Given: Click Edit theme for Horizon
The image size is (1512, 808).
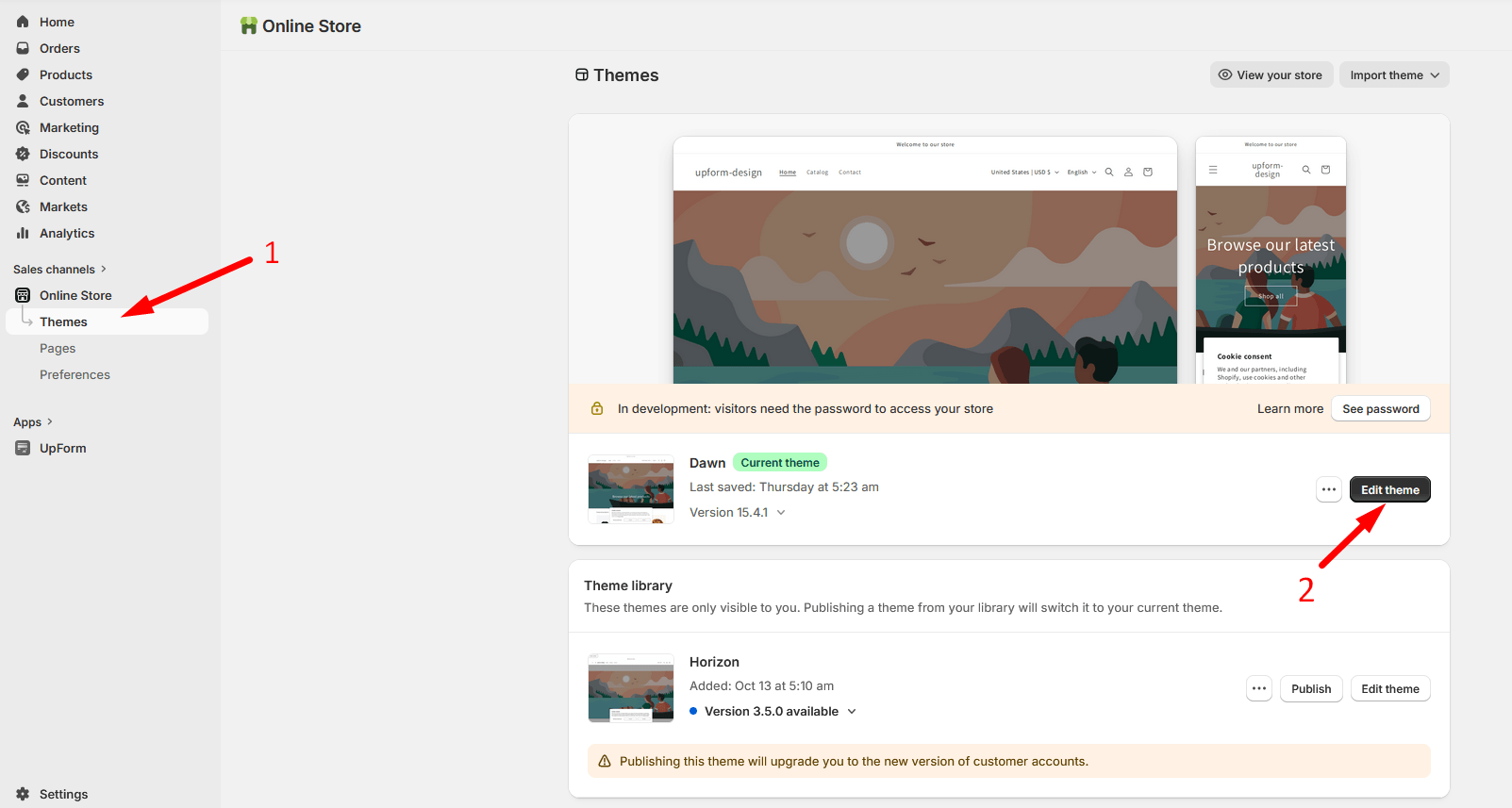Looking at the screenshot, I should coord(1390,688).
